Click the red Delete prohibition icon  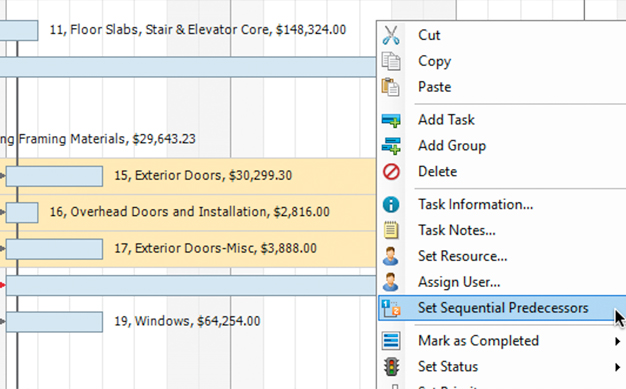[391, 172]
